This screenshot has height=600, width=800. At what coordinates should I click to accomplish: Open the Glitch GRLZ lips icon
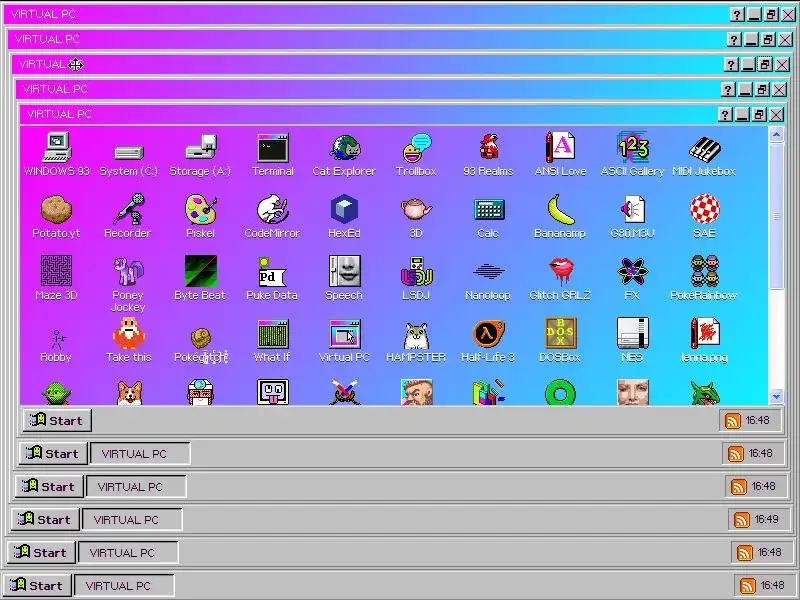point(560,271)
